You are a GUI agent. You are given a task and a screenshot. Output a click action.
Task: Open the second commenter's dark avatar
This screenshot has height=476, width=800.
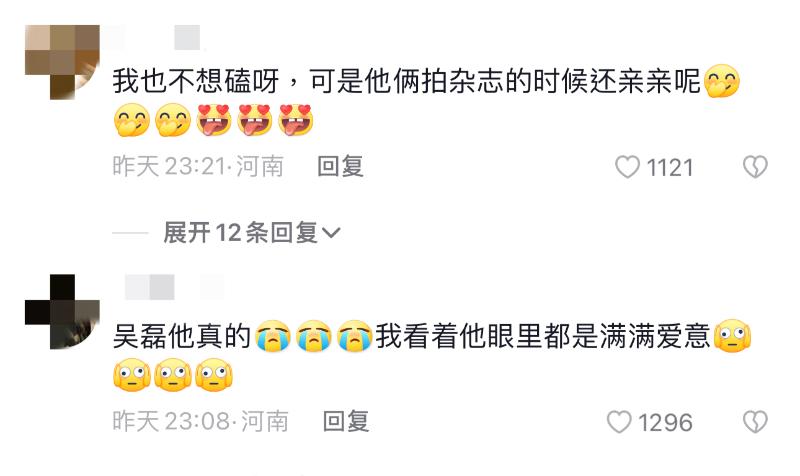[62, 312]
